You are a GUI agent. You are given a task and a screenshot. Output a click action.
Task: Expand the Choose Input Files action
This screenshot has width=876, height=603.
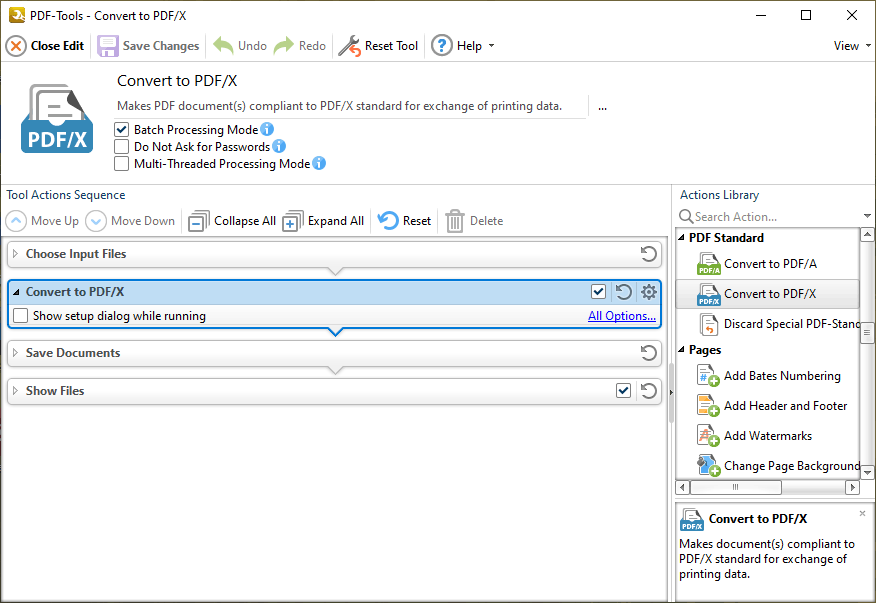coord(16,254)
